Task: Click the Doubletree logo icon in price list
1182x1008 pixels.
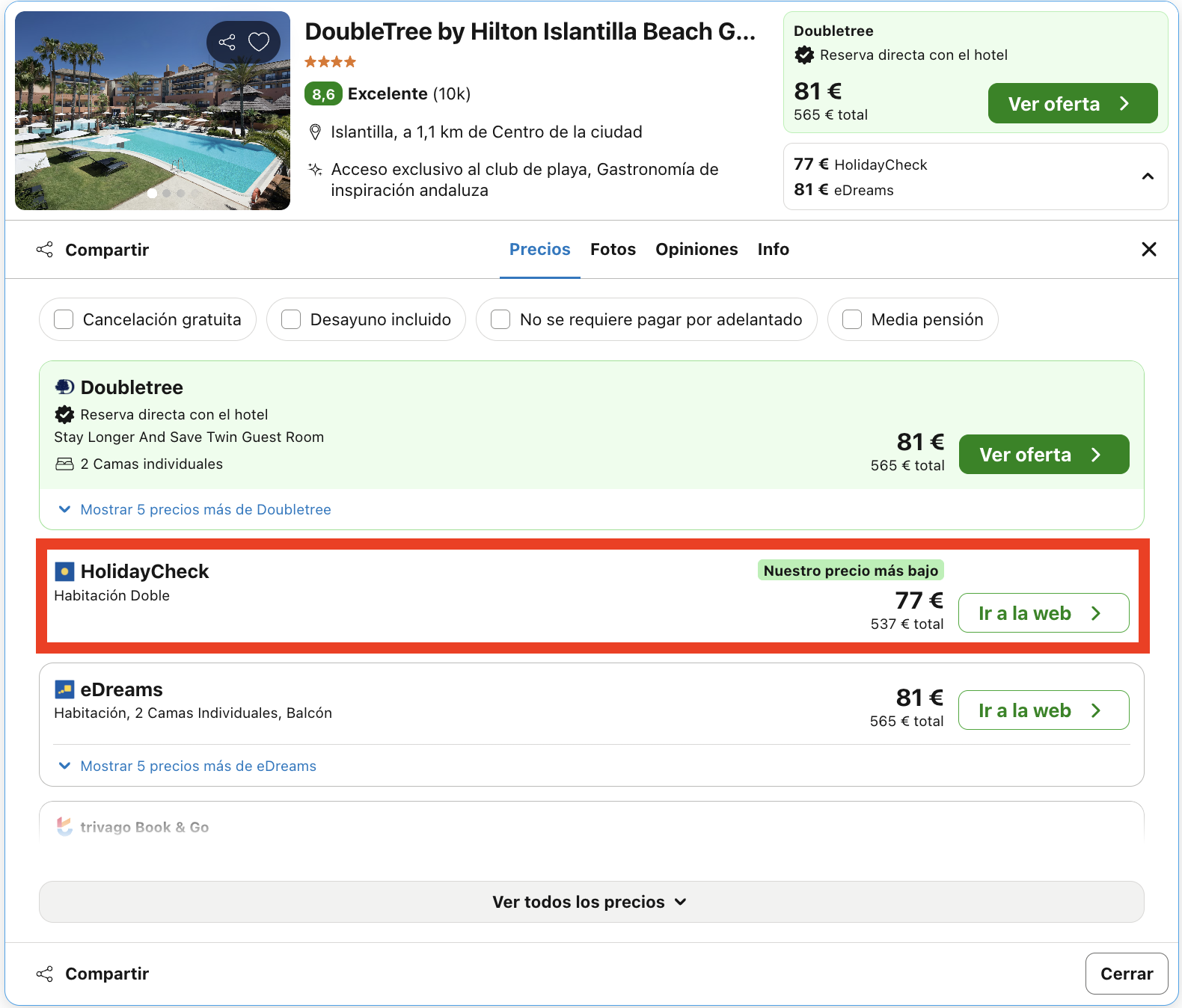Action: (65, 387)
